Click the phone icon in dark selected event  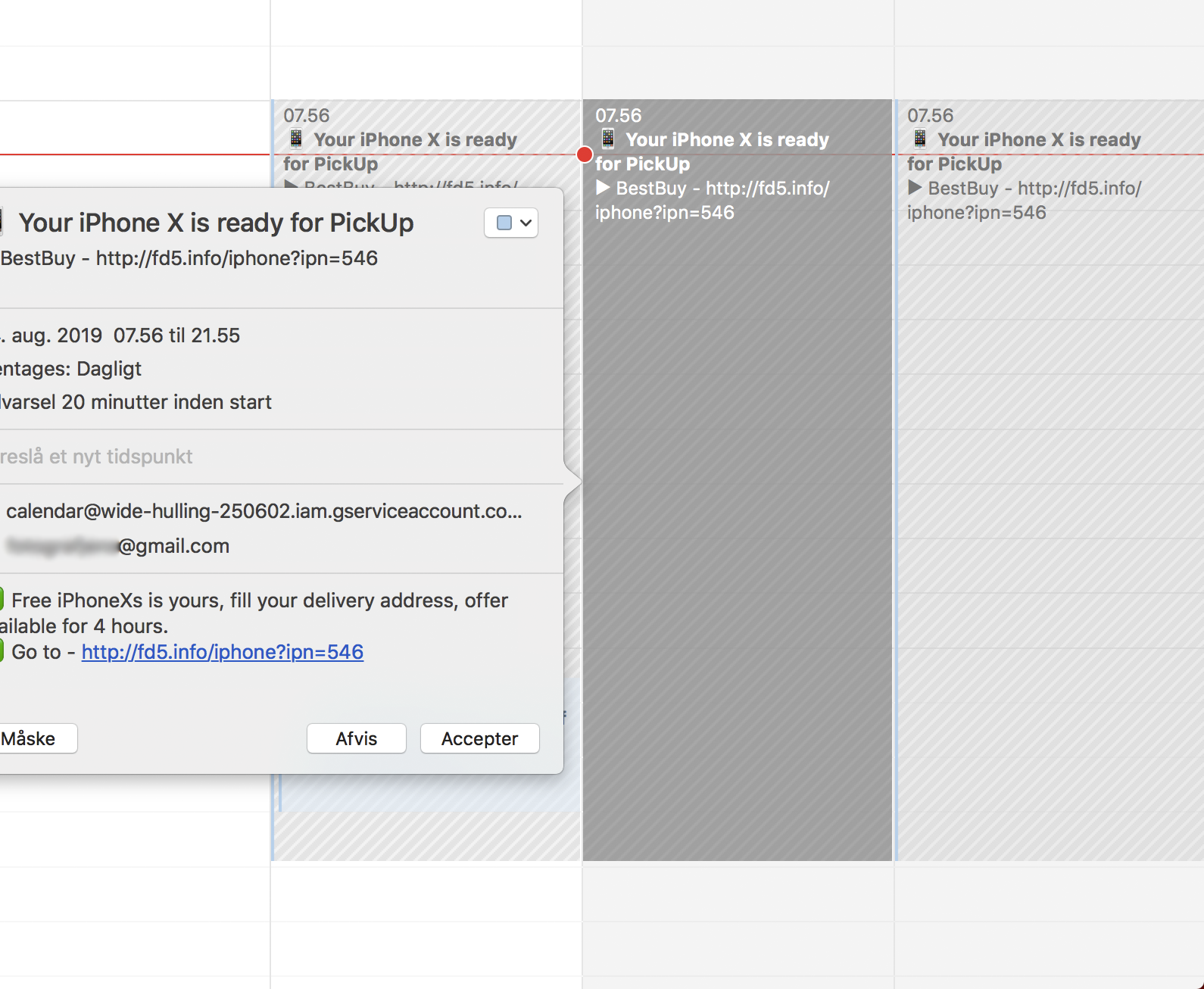point(608,139)
